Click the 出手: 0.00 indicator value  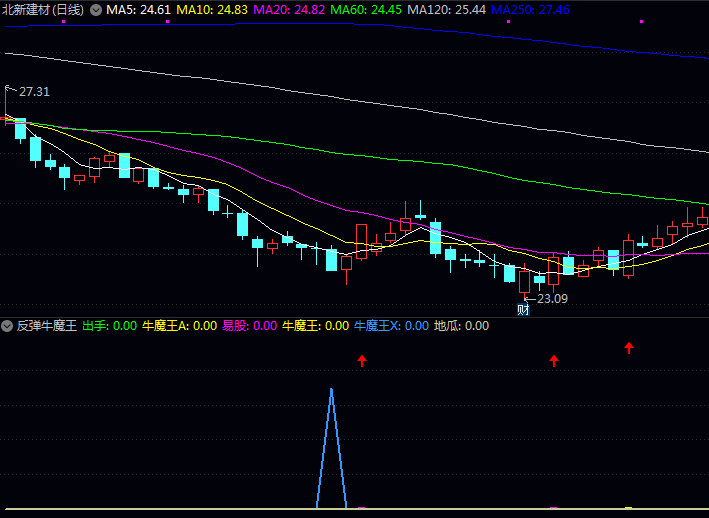click(109, 326)
